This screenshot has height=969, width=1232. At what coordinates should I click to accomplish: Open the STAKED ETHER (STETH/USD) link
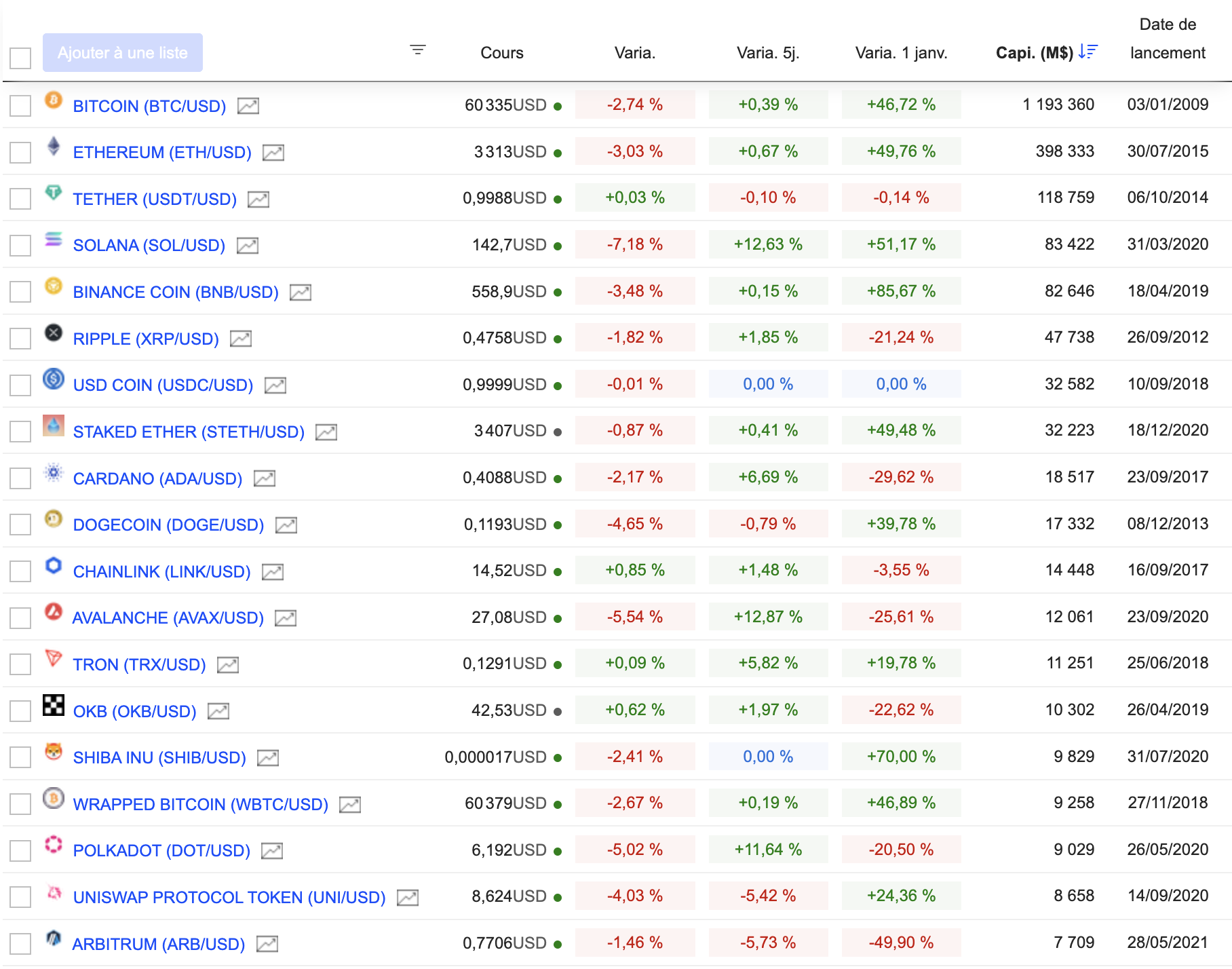click(x=189, y=432)
